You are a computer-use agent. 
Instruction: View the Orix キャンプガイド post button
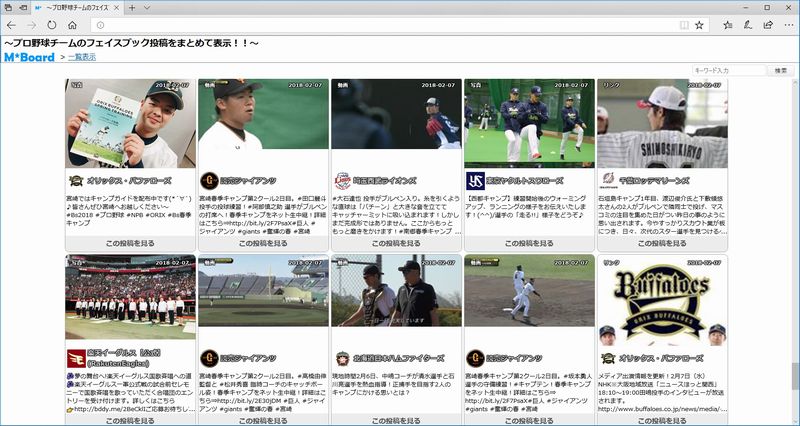(130, 243)
